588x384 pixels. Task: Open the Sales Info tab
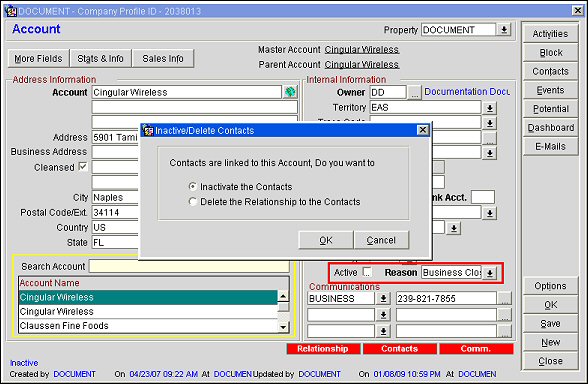pyautogui.click(x=163, y=58)
